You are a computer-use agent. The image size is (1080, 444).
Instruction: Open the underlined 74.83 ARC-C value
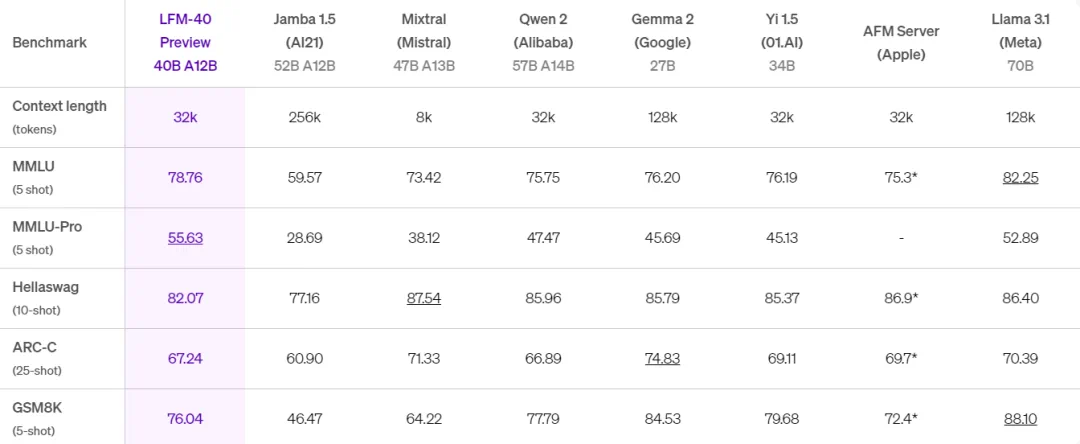[x=662, y=358]
